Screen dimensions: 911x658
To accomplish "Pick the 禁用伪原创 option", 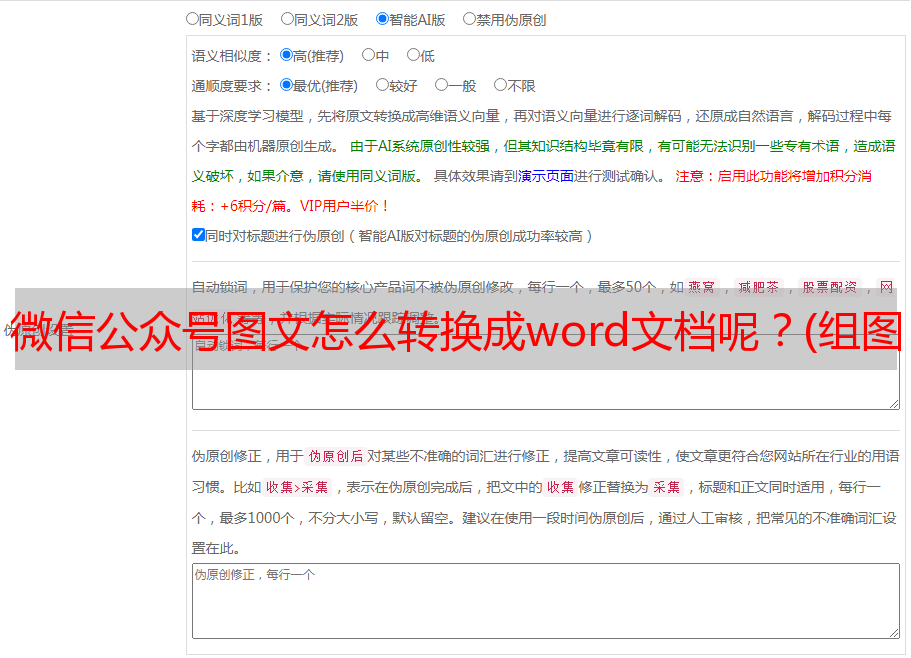I will pos(469,19).
